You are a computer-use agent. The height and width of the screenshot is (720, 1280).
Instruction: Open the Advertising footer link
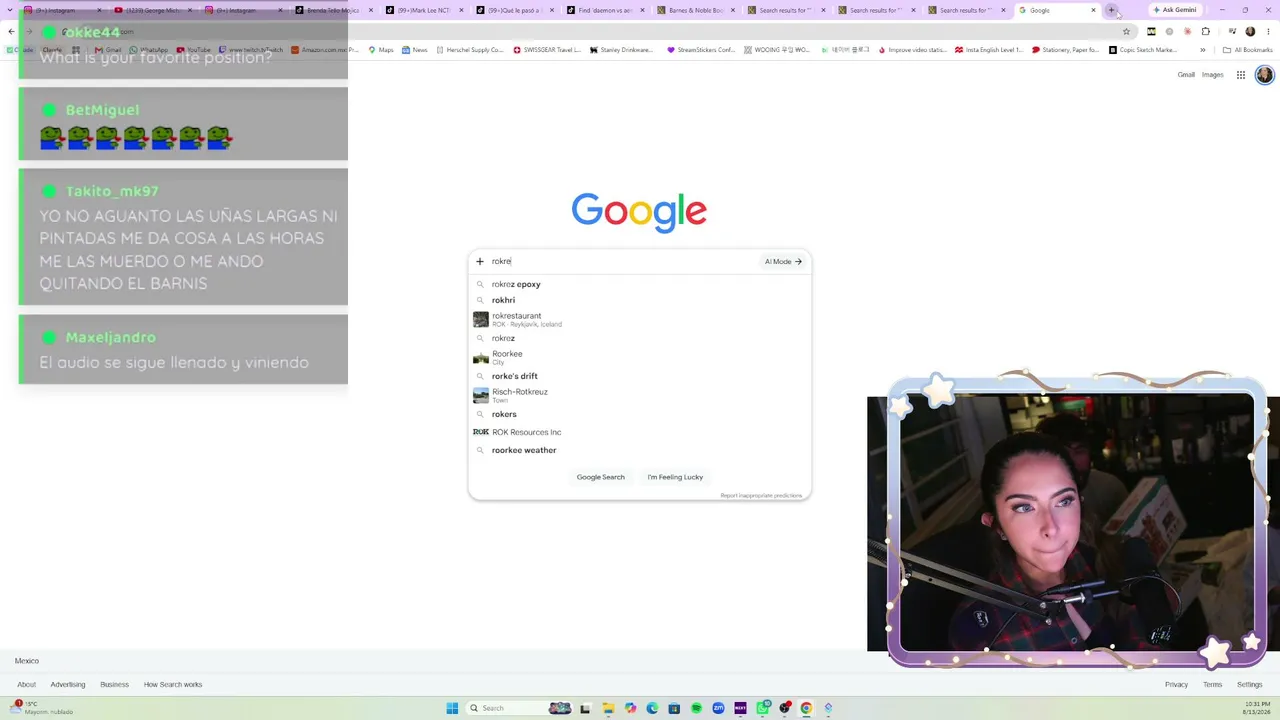point(68,685)
